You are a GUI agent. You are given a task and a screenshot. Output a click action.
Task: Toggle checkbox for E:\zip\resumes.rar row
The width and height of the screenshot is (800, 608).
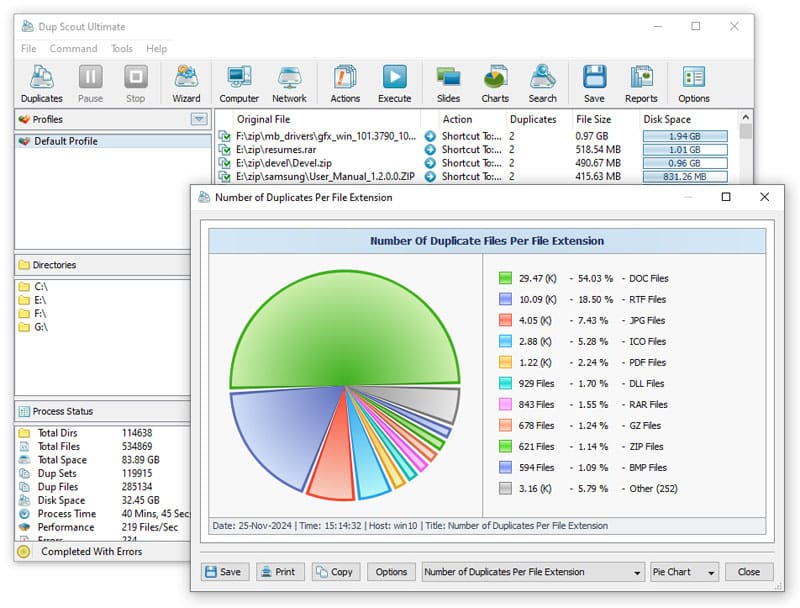(224, 149)
